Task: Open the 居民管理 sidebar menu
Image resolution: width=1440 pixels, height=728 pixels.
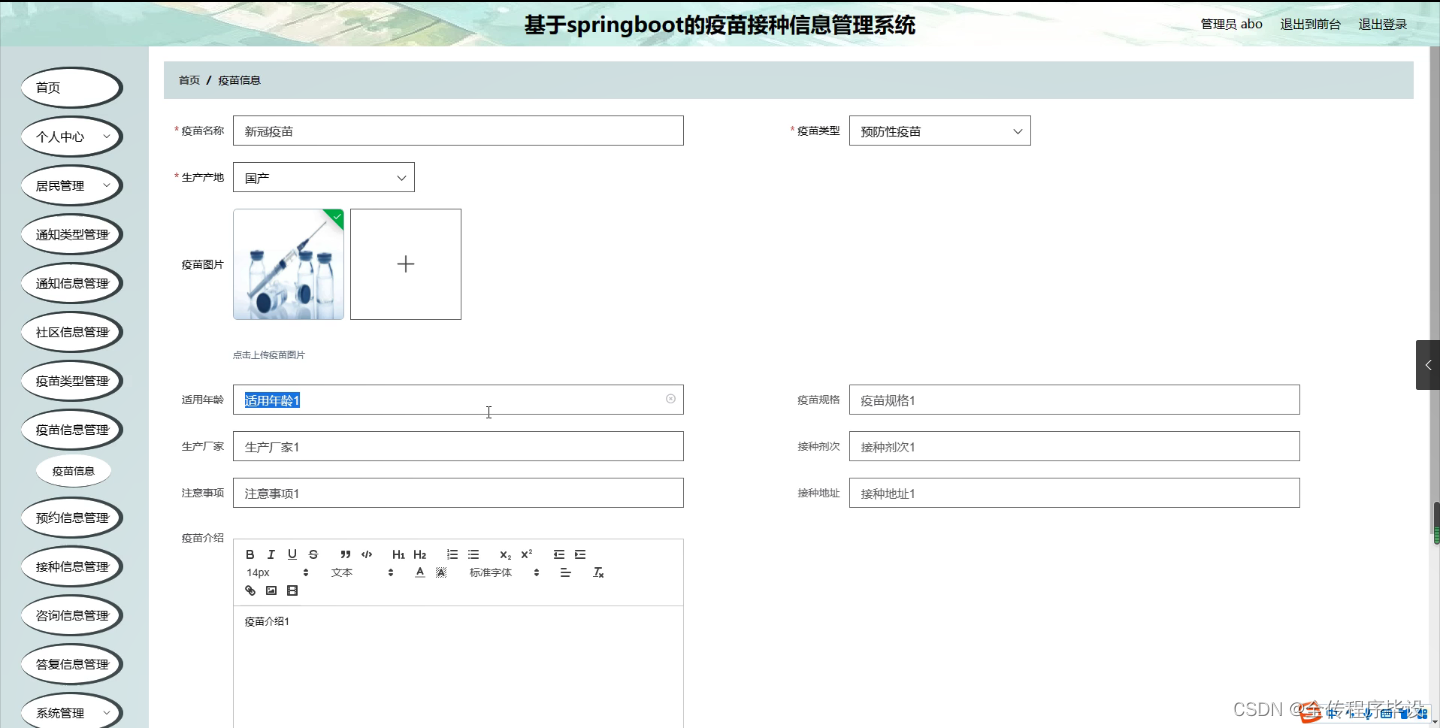Action: tap(71, 185)
